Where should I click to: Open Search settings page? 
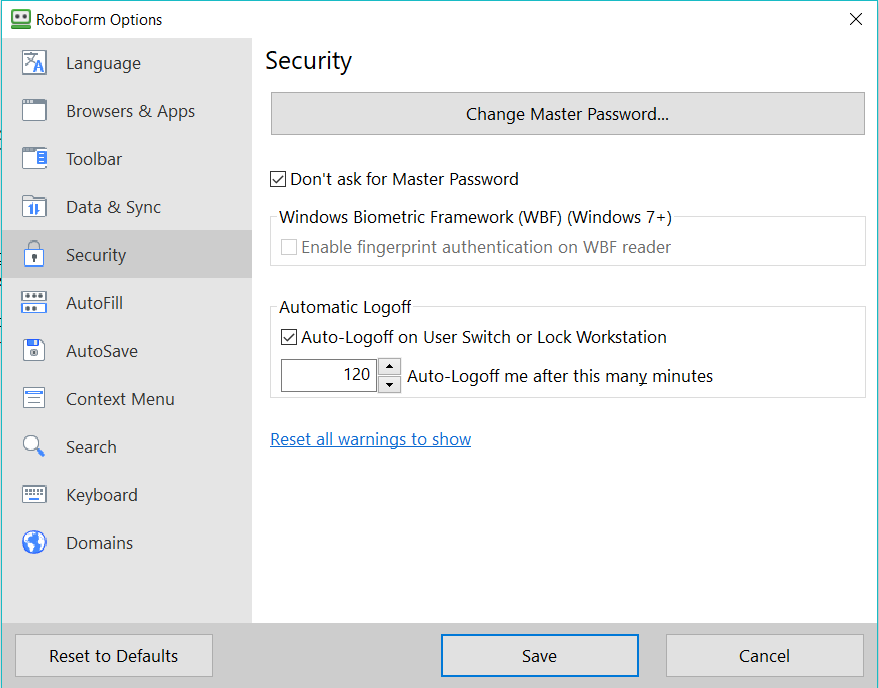pos(127,446)
